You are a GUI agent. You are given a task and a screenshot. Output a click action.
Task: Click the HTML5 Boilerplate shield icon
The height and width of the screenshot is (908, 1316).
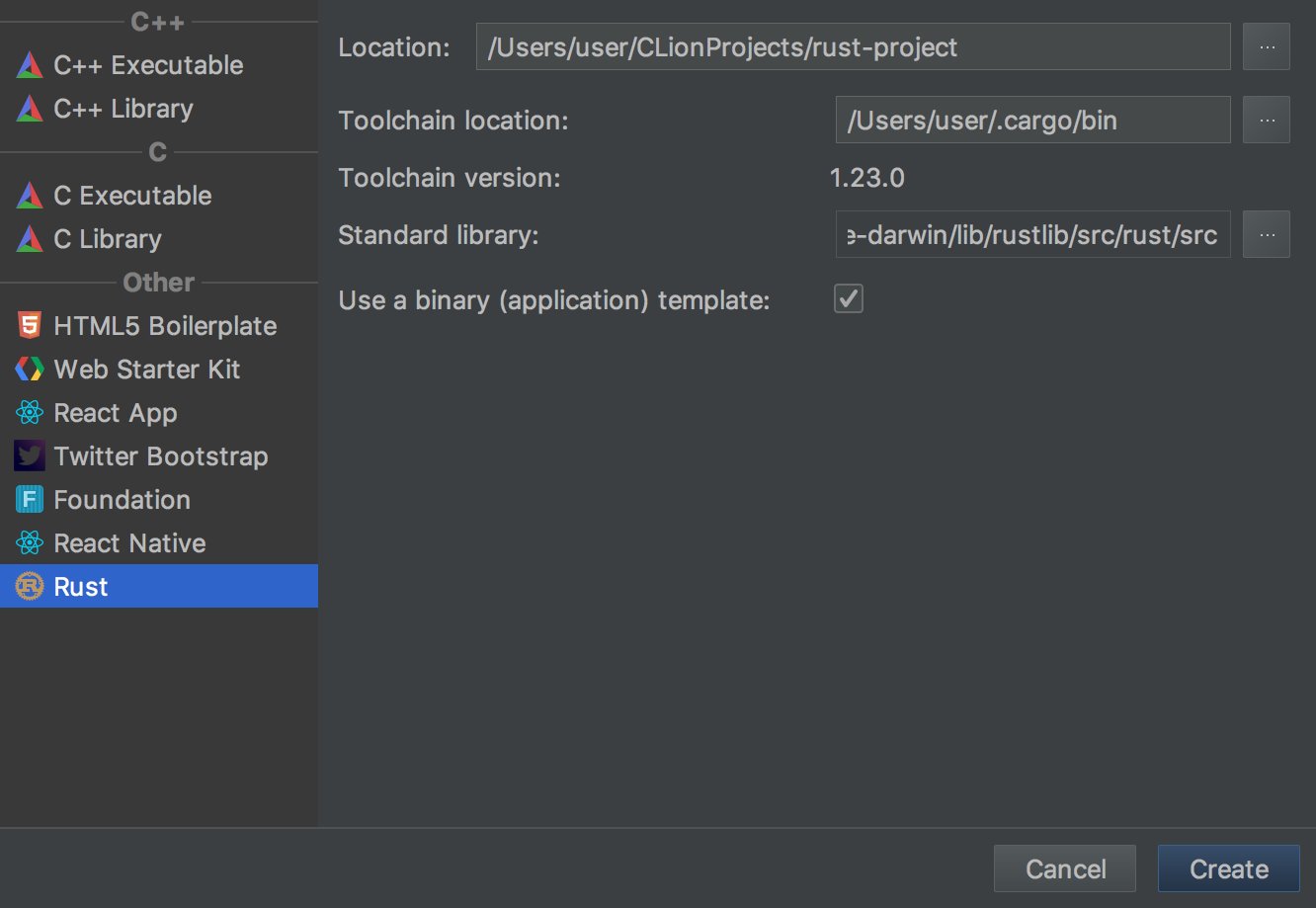[30, 326]
